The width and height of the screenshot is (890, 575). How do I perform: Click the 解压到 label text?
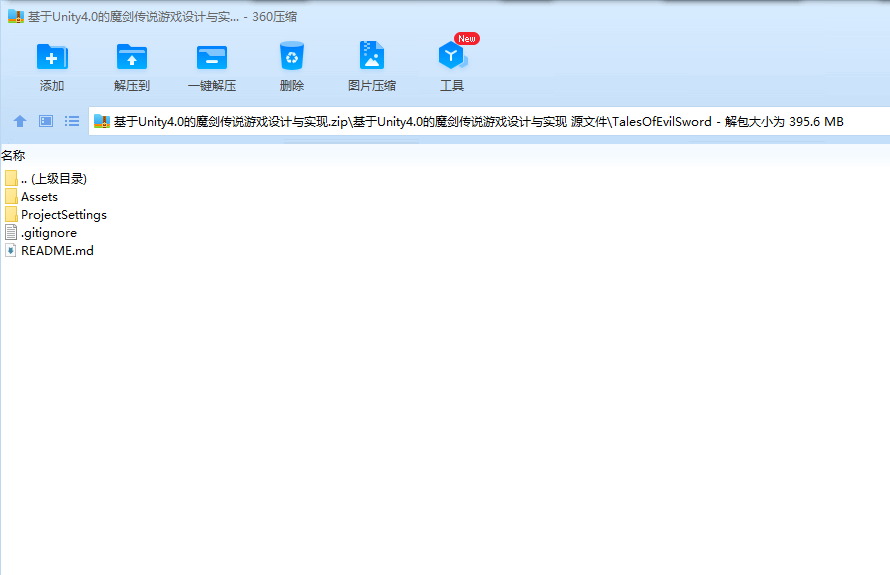(x=132, y=86)
